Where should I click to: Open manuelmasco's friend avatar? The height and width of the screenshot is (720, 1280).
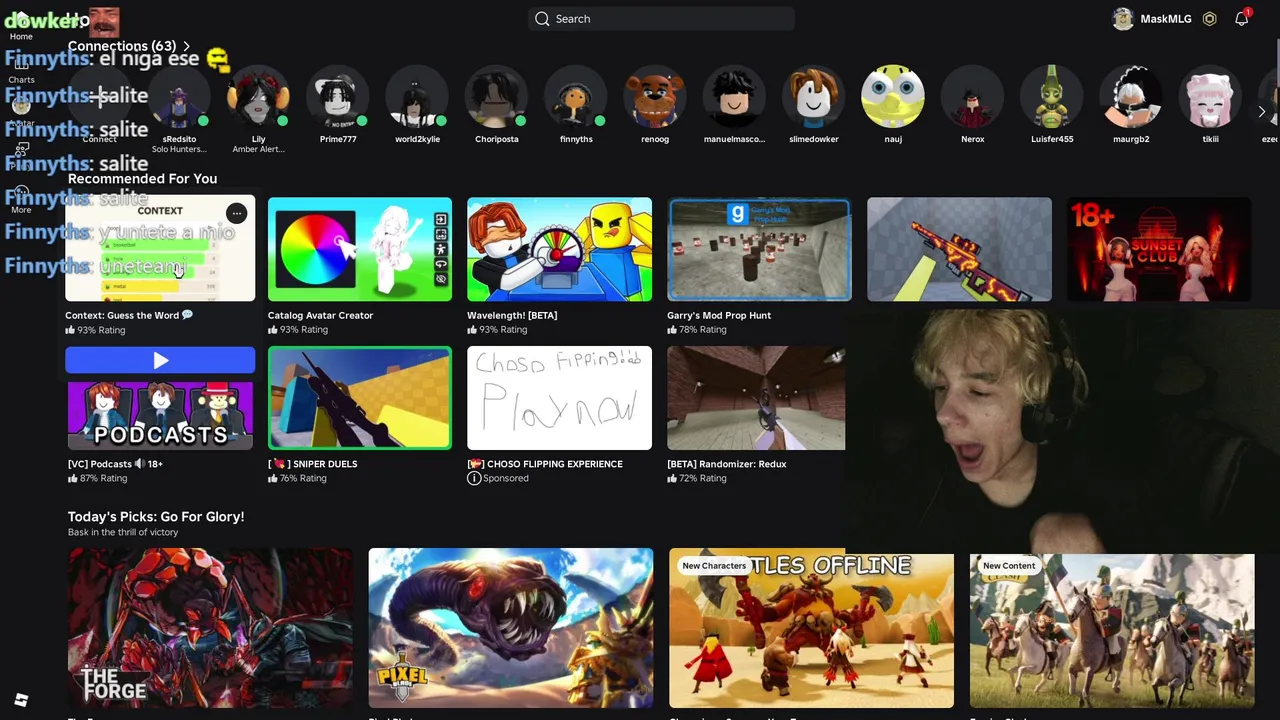[x=734, y=96]
